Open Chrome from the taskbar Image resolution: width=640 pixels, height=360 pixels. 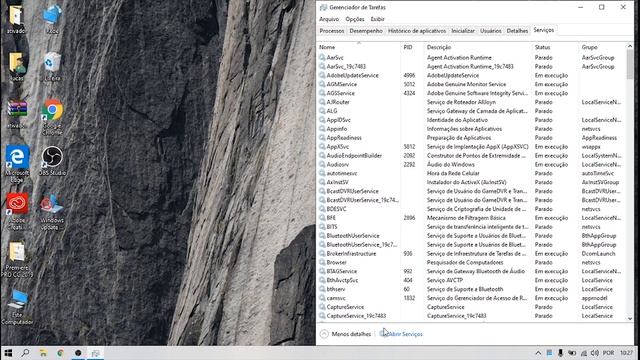pos(60,353)
